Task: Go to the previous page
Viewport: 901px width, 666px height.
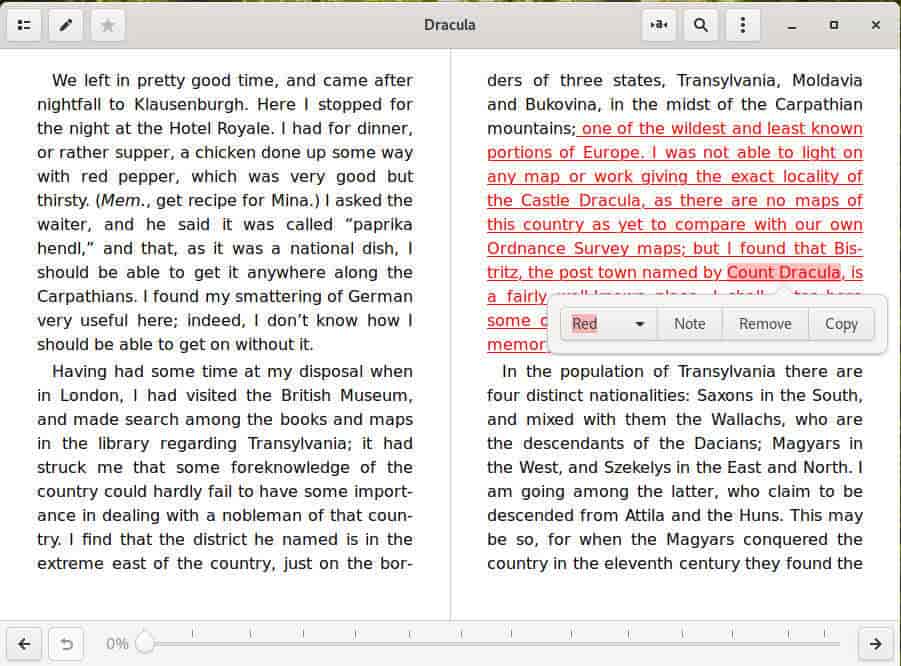Action: coord(24,644)
